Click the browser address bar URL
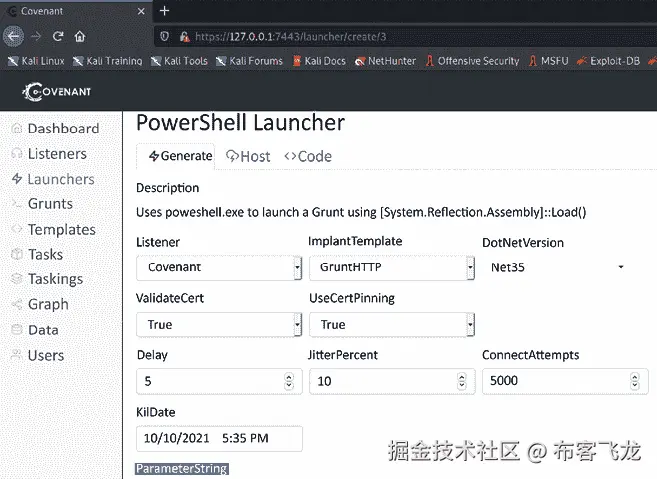 291,37
